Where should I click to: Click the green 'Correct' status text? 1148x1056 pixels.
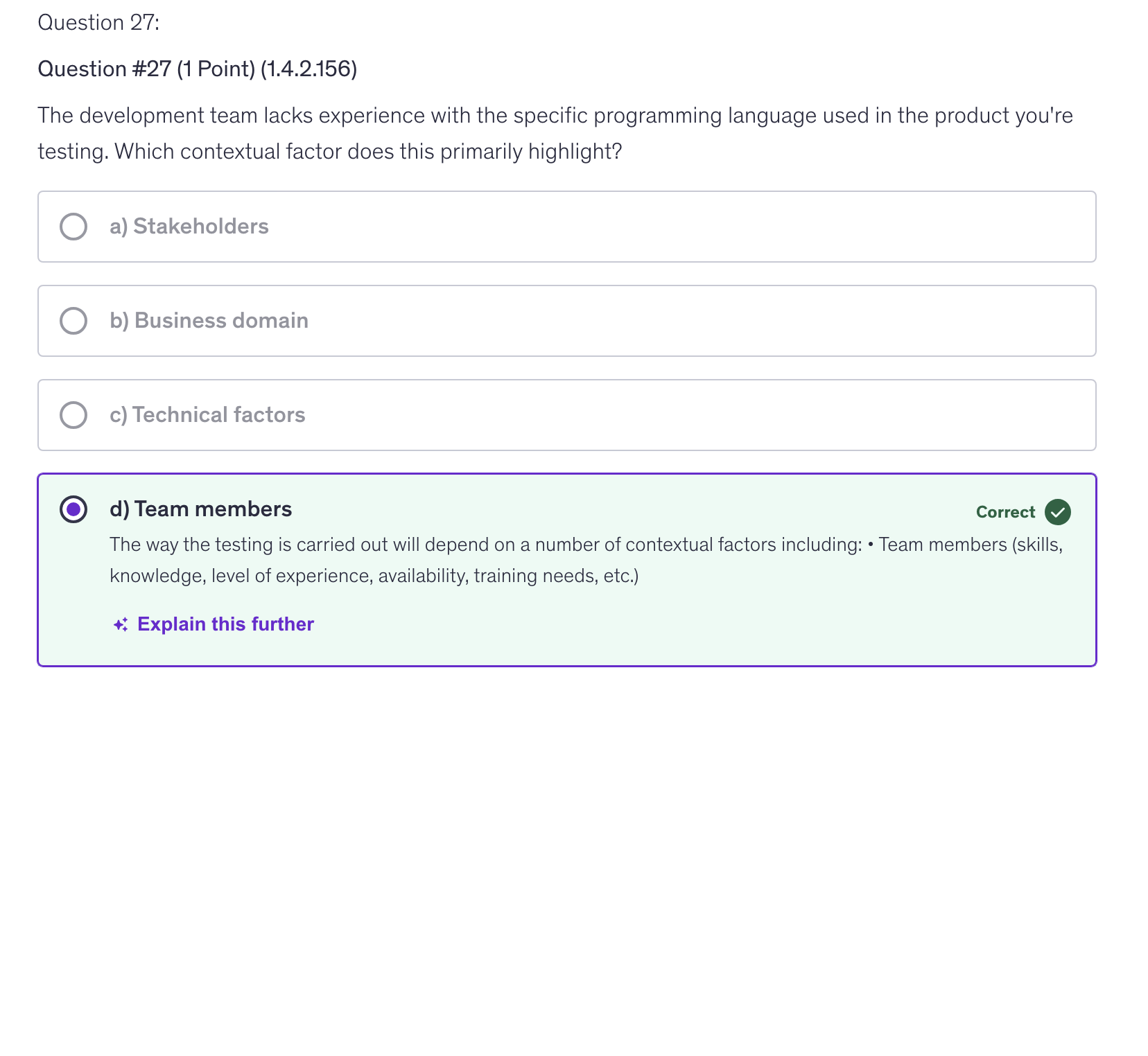(1004, 512)
